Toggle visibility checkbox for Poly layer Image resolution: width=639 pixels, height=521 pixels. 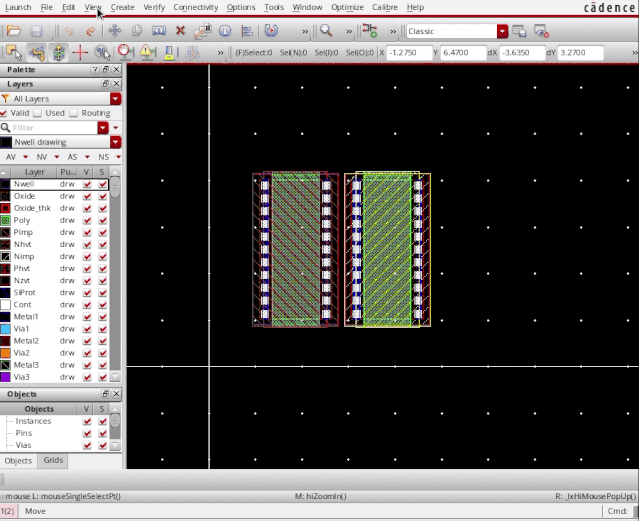(87, 220)
